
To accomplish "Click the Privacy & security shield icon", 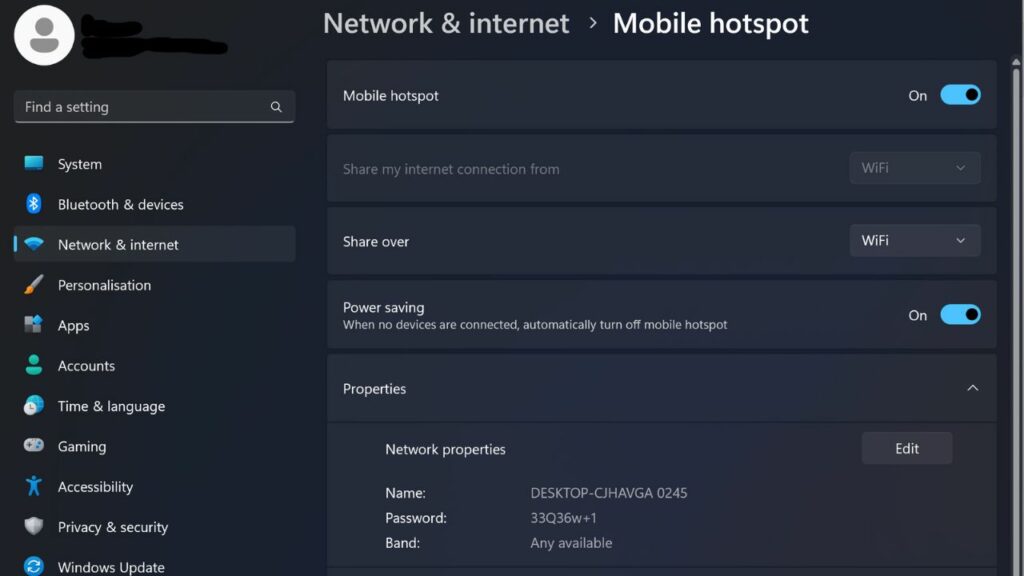I will (x=34, y=527).
